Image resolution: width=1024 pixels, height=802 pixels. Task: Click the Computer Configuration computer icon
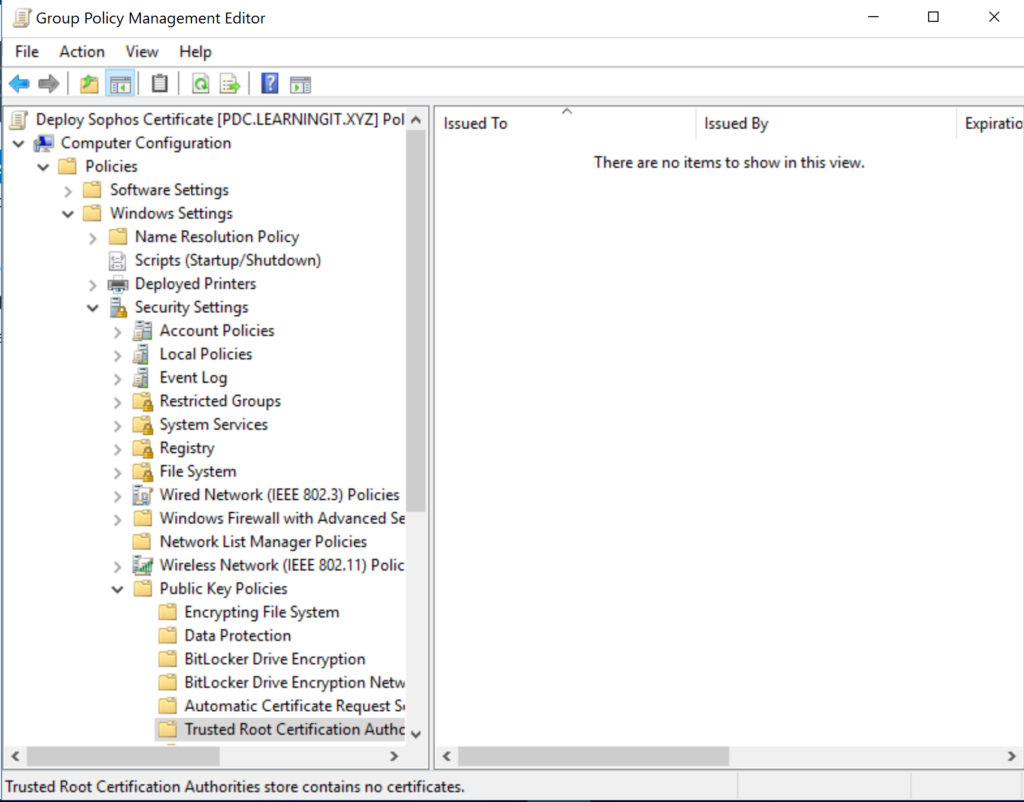44,143
